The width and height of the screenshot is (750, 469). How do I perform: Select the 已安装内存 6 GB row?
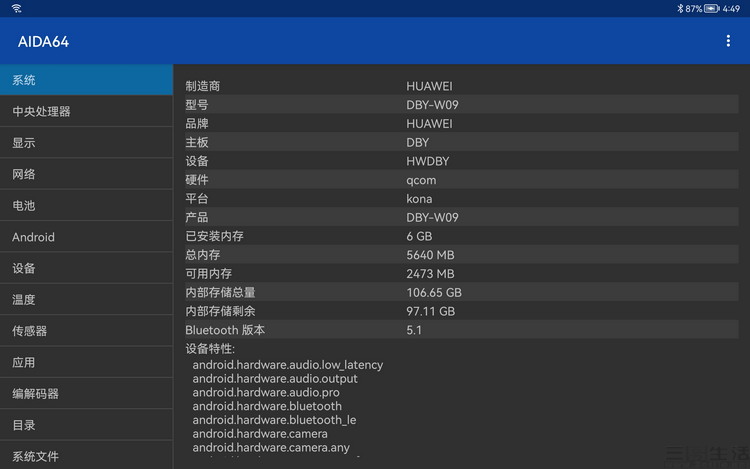pyautogui.click(x=462, y=236)
